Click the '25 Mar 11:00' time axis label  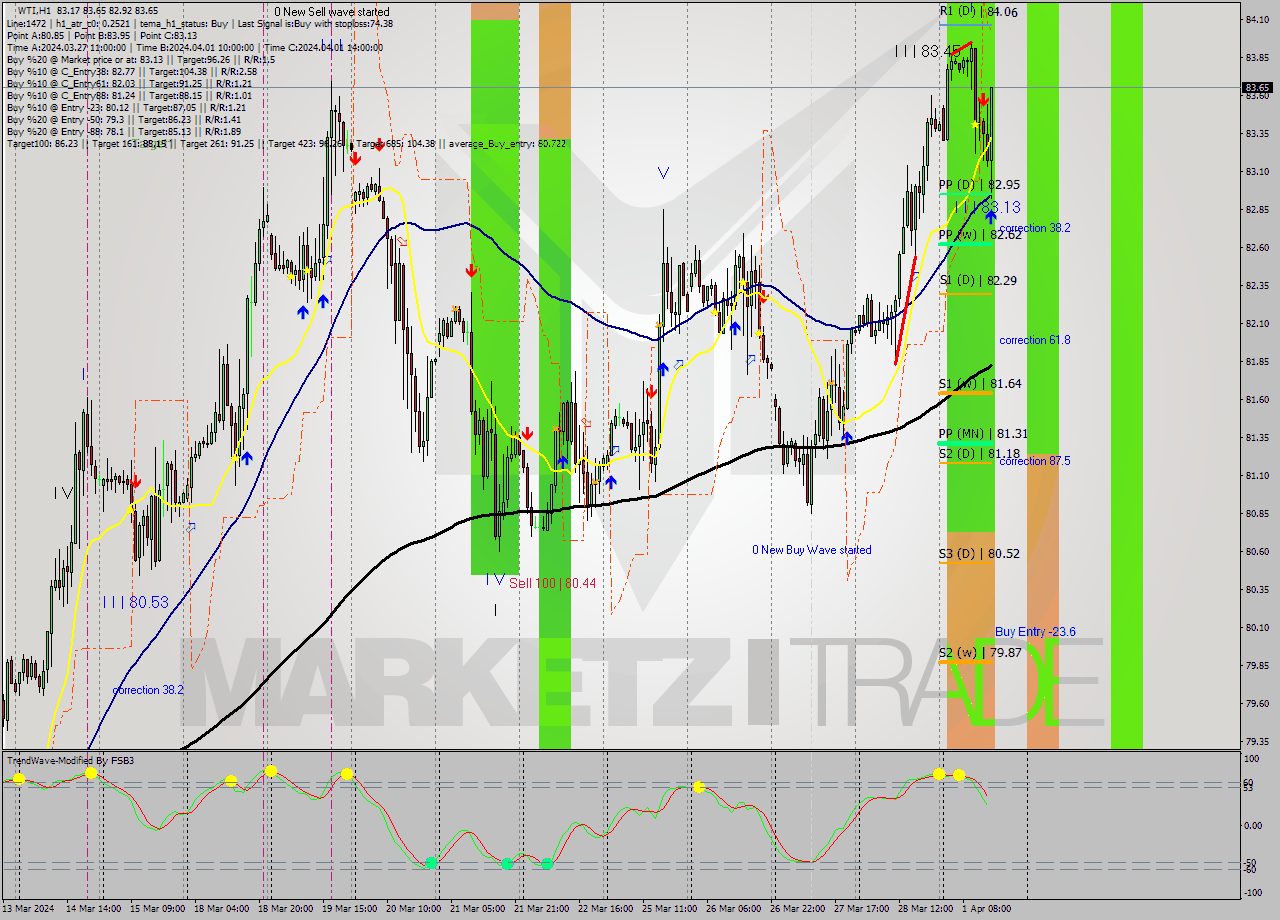[x=671, y=909]
